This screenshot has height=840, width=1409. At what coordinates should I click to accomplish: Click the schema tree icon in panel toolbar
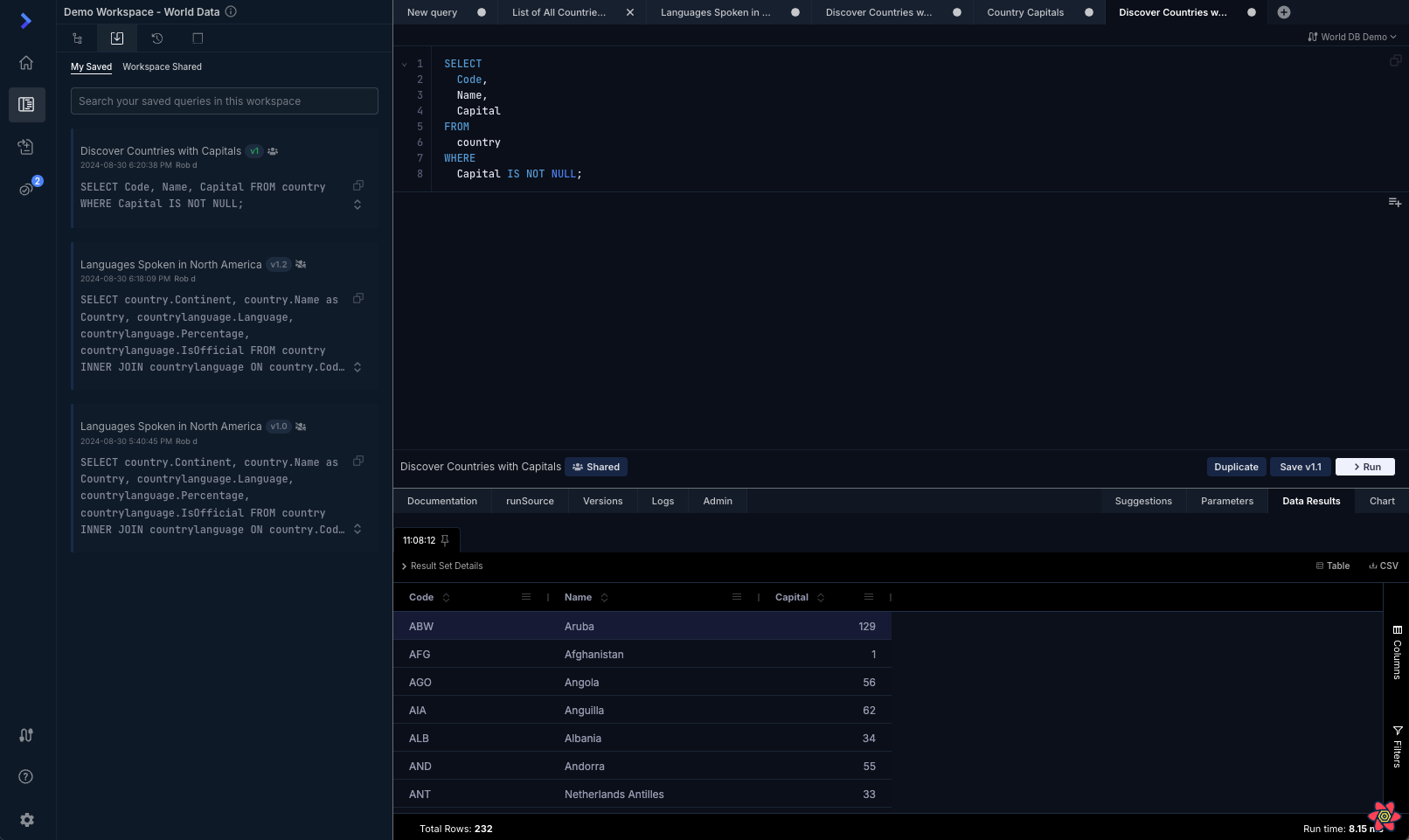pos(77,38)
